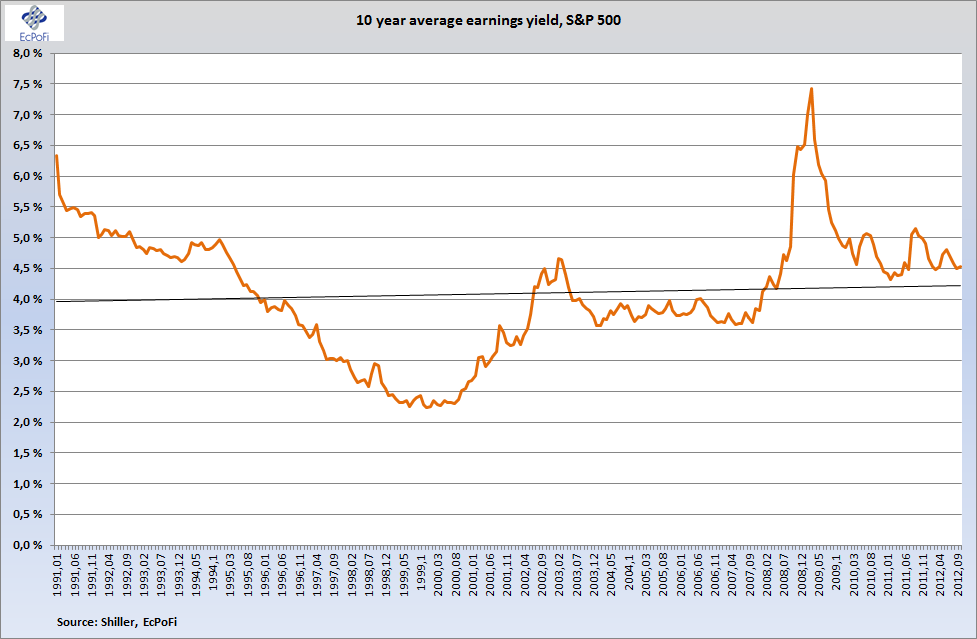This screenshot has width=977, height=639.
Task: Select the '5,0 %' y-axis label
Action: pos(27,238)
